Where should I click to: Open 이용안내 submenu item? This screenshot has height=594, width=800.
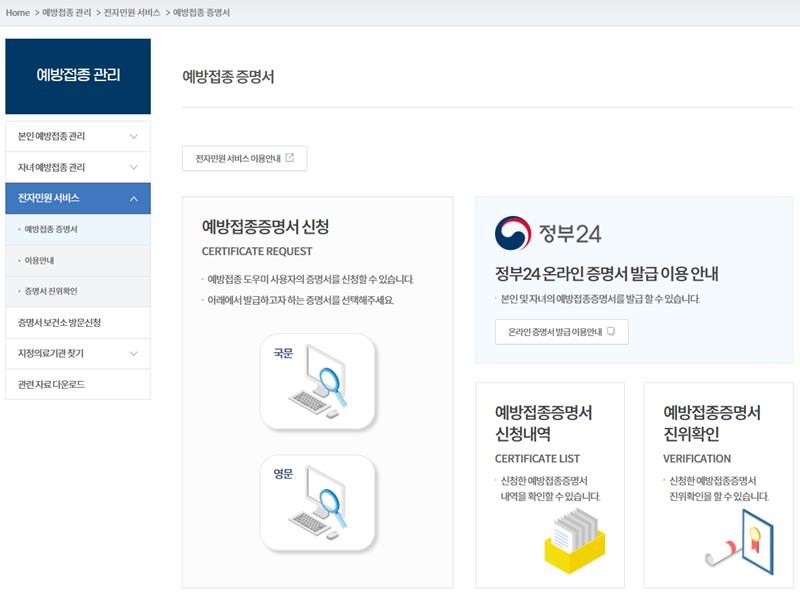(x=78, y=260)
